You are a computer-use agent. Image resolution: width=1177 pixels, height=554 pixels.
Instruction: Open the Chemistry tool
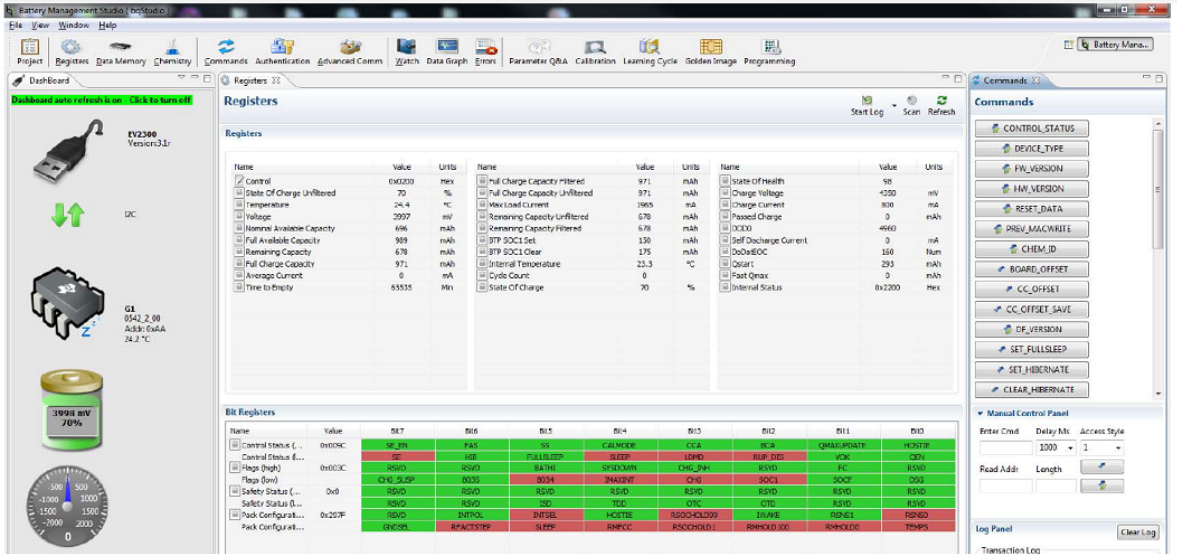173,52
